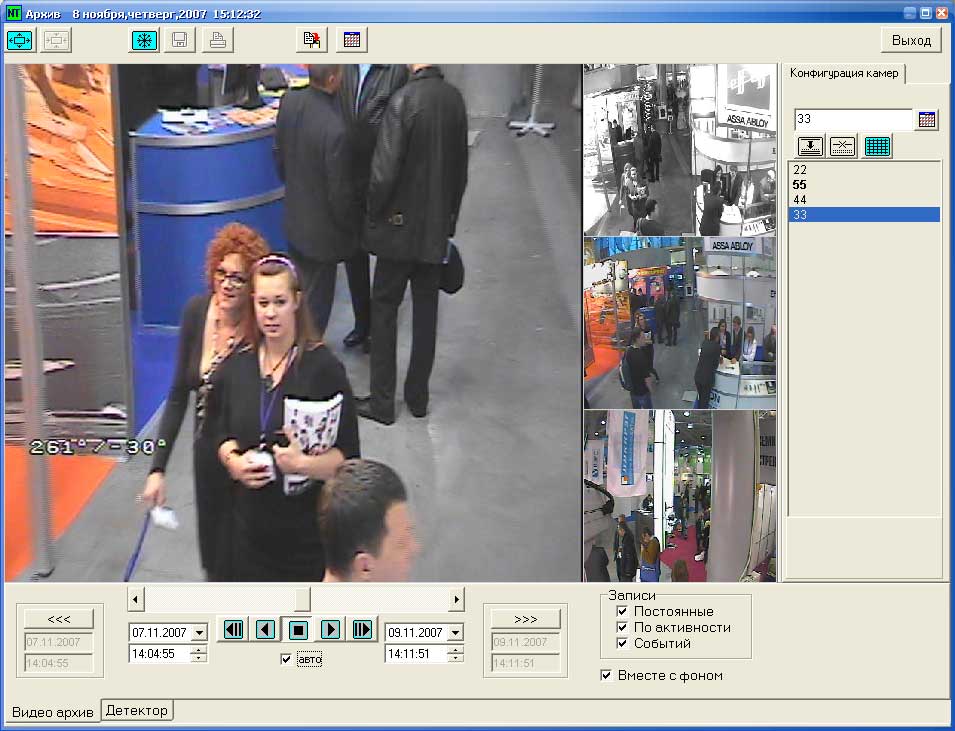
Task: Click the down-arrow import icon above camera list
Action: [x=810, y=146]
